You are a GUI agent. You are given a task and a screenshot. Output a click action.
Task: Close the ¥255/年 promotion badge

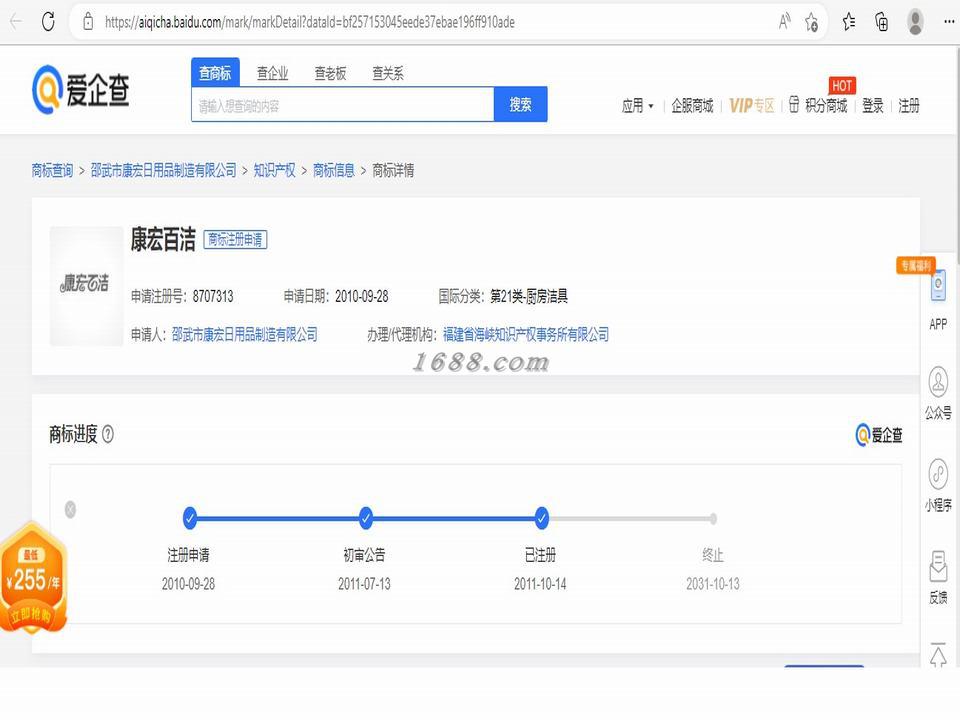click(70, 509)
